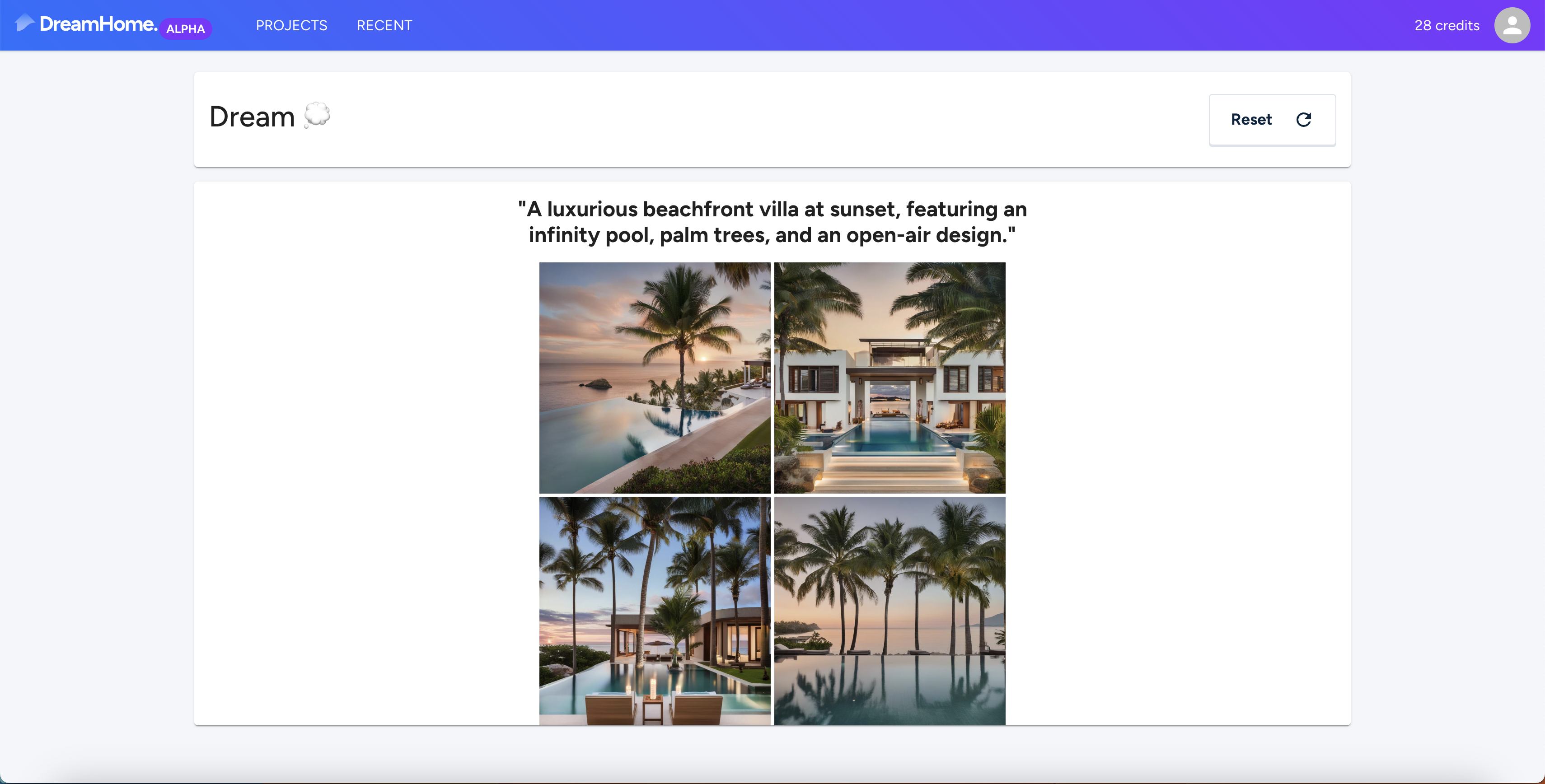
Task: Open the top-left infinity pool sunset image
Action: pyautogui.click(x=654, y=378)
